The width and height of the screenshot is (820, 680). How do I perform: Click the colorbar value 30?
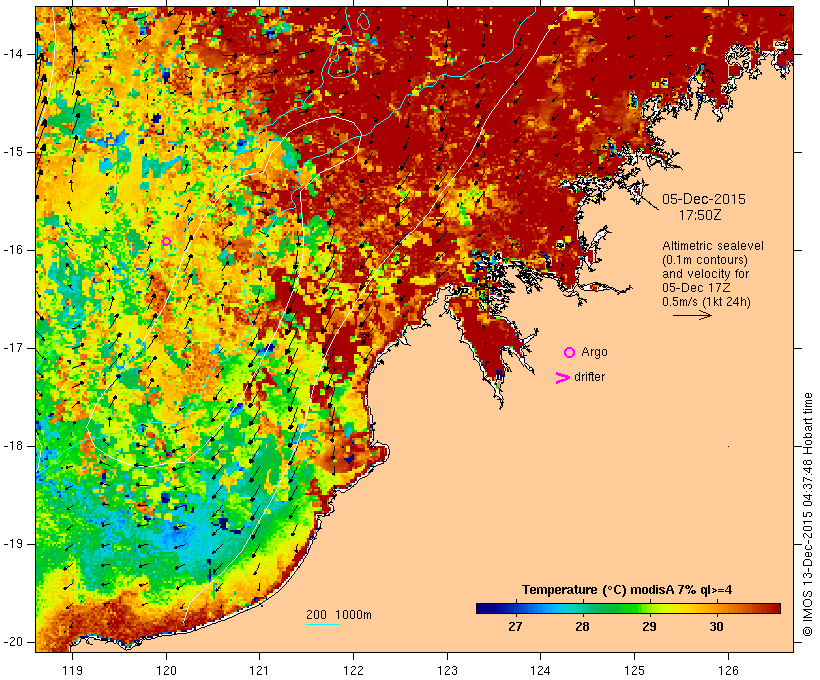click(x=716, y=626)
